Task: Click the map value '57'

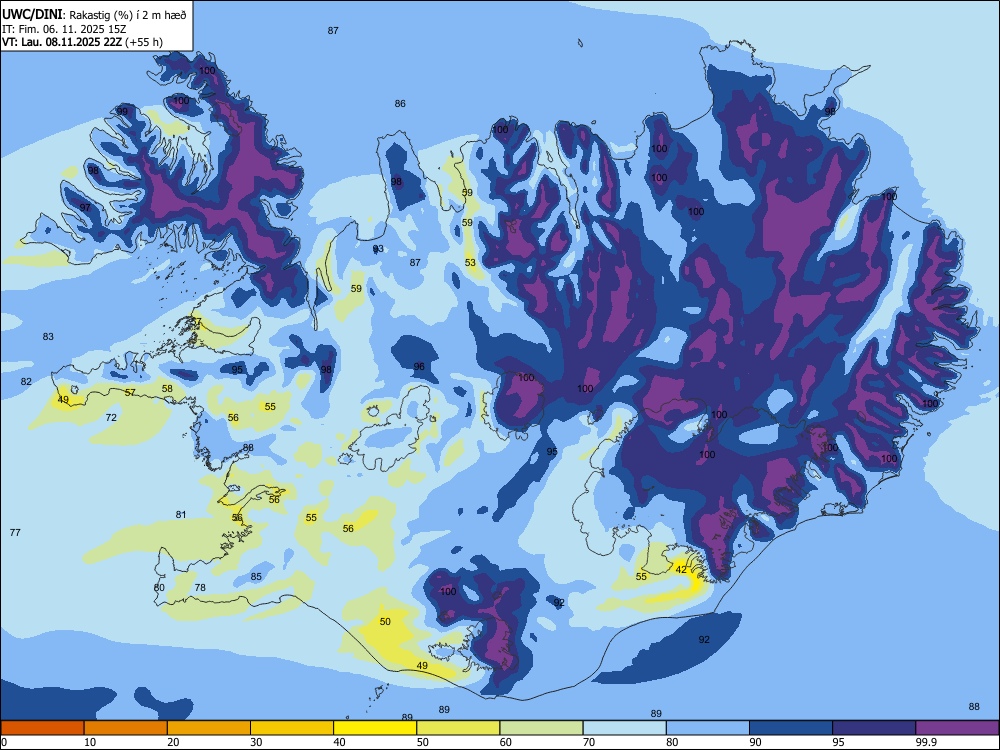Action: point(130,392)
